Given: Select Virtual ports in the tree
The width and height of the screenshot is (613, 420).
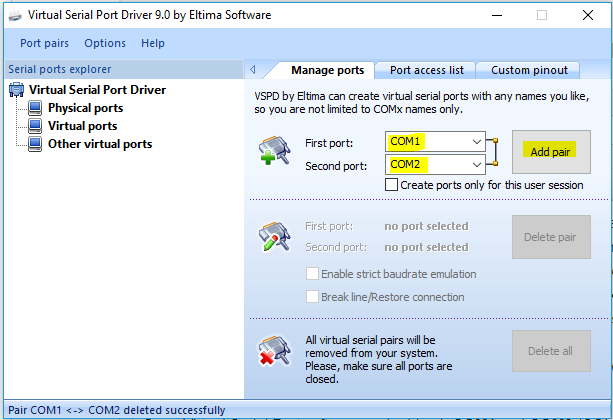Looking at the screenshot, I should 82,126.
